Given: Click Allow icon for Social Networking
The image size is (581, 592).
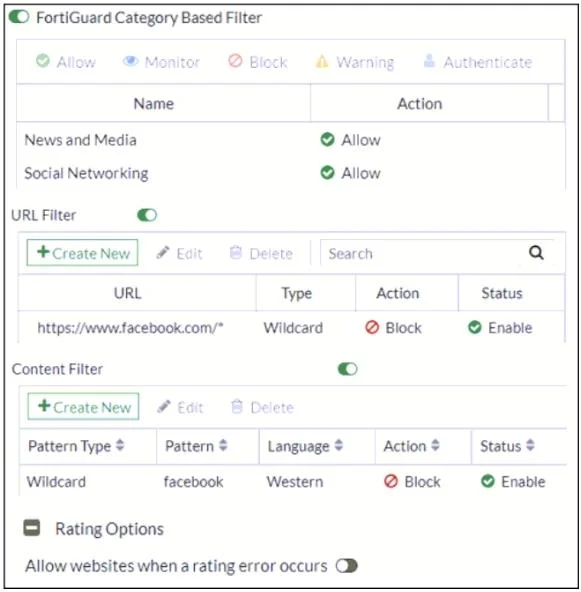Looking at the screenshot, I should click(x=327, y=173).
